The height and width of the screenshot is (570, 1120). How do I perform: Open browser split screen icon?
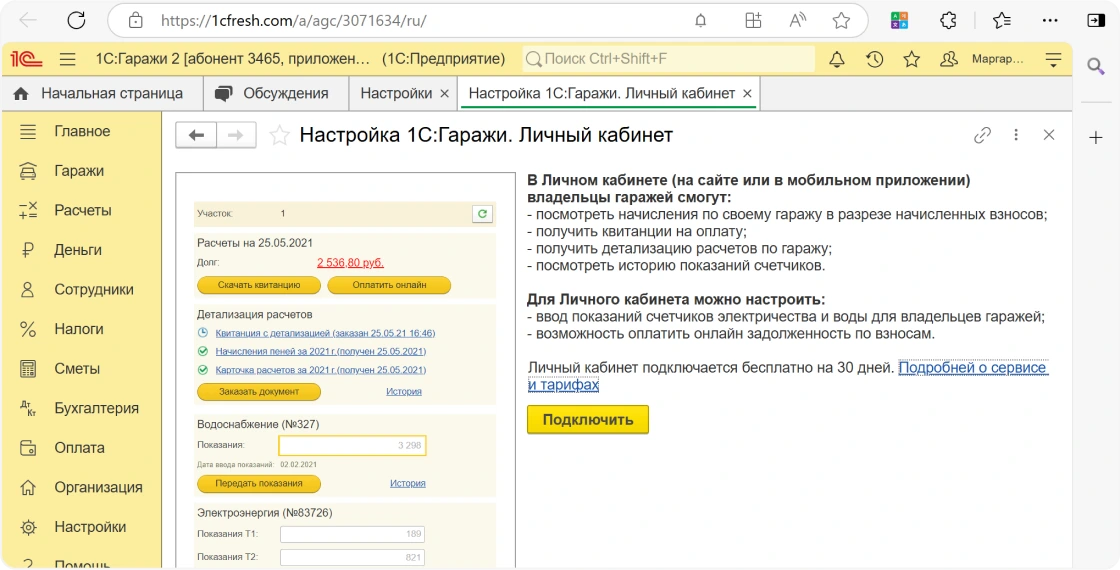pos(754,20)
